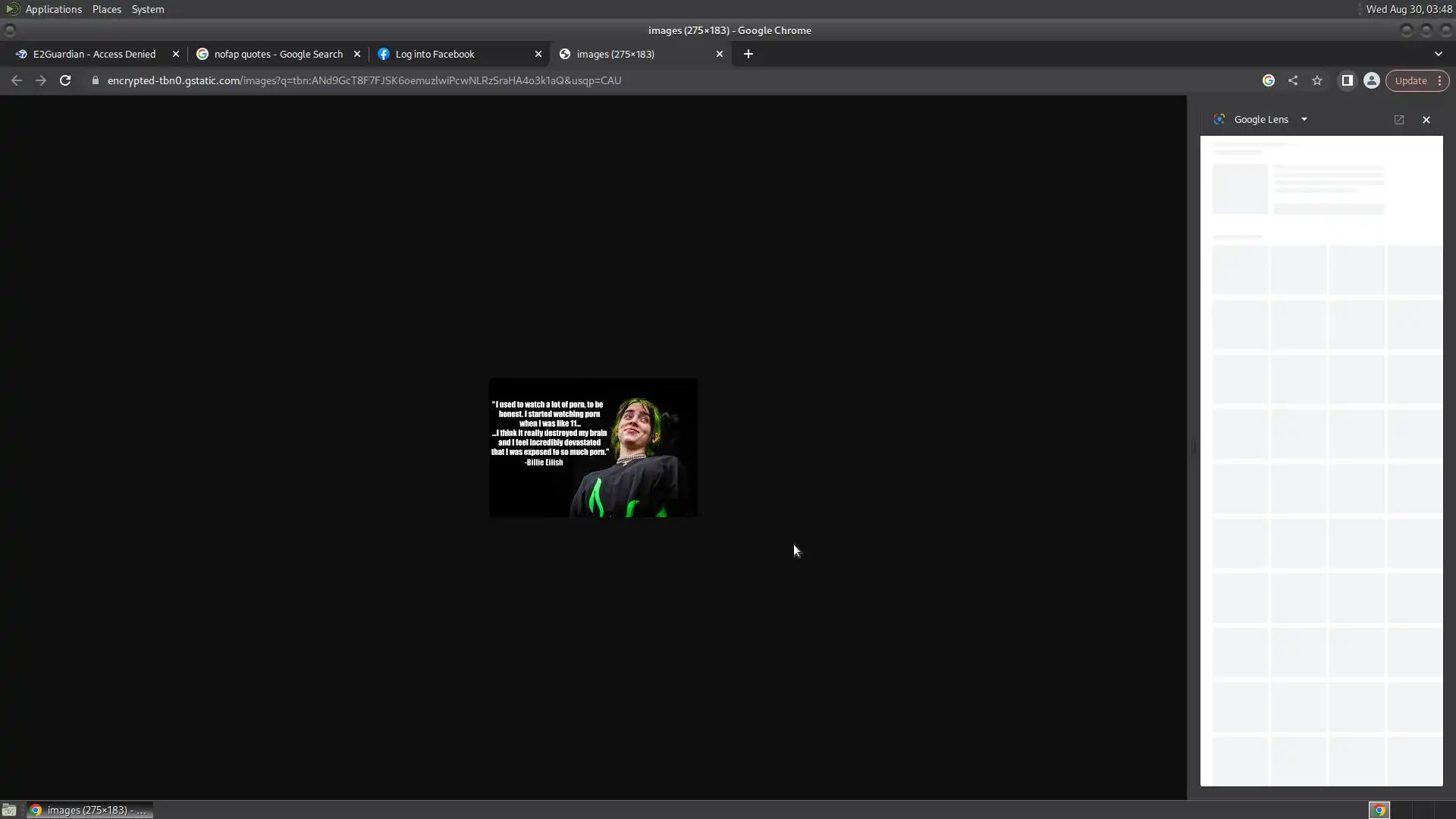This screenshot has height=819, width=1456.
Task: Switch to E2Guardian Access Denied tab
Action: point(94,54)
